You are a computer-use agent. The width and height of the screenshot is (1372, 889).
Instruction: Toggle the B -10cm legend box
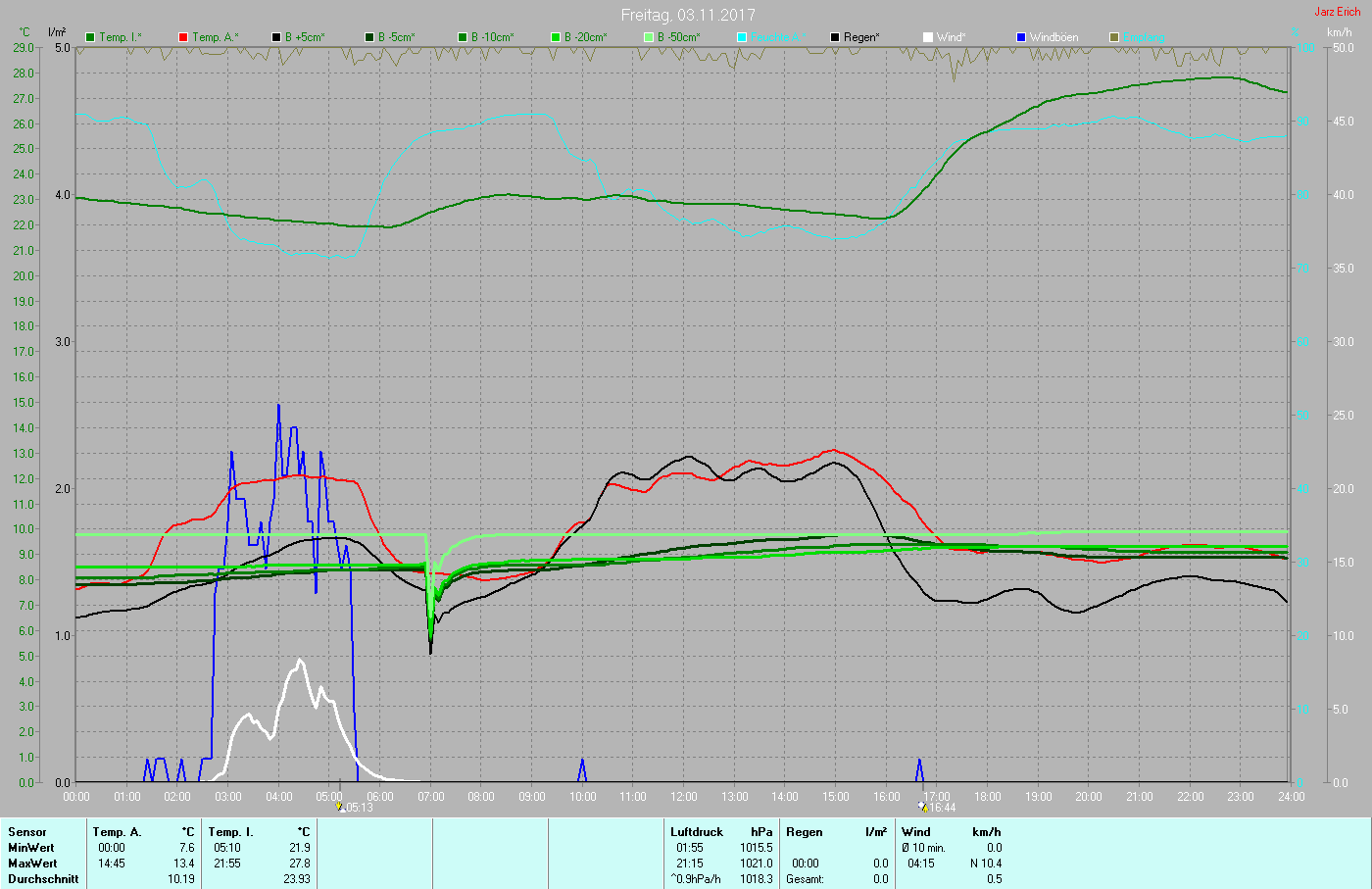pos(463,37)
